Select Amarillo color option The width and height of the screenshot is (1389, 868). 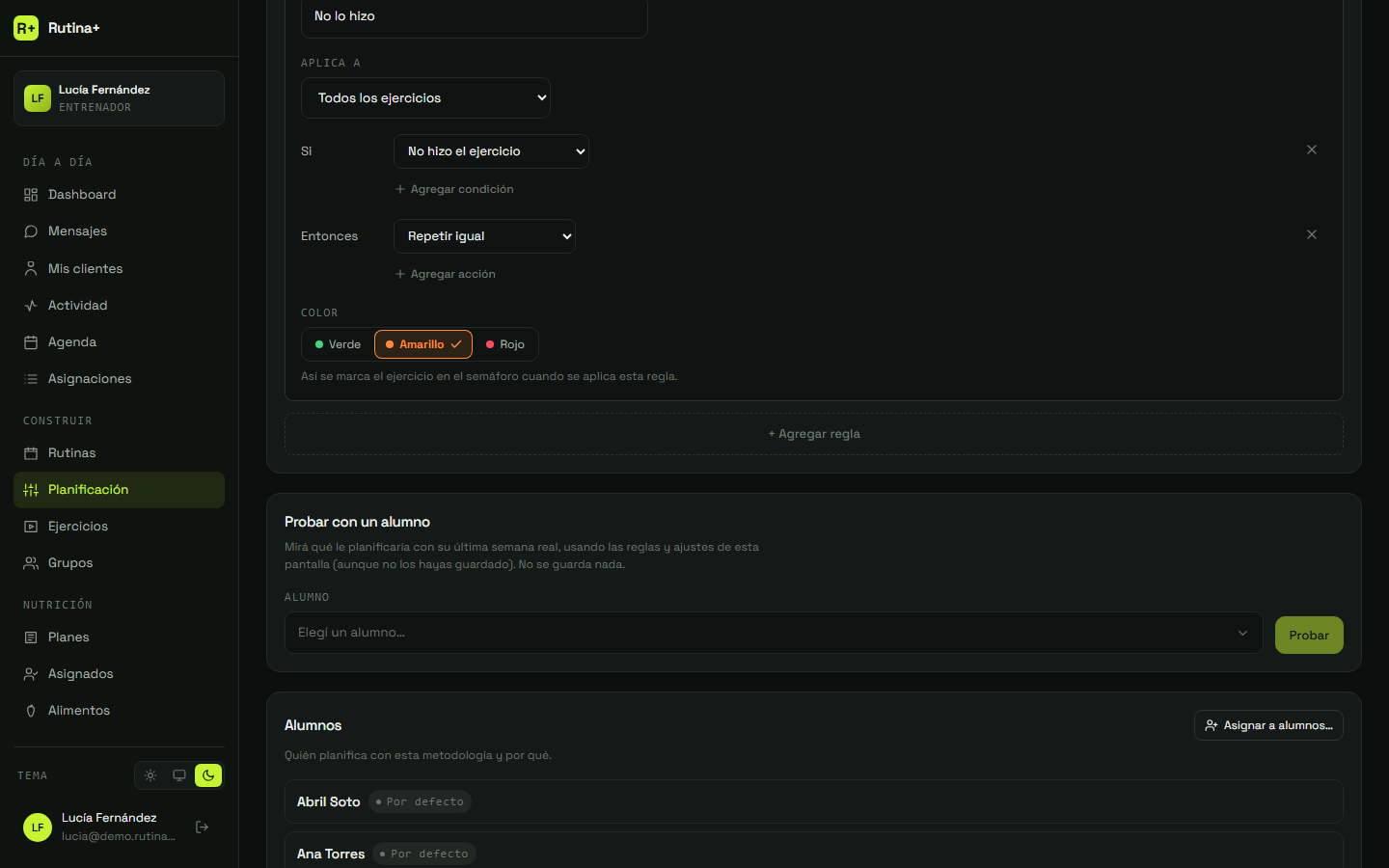pos(423,344)
